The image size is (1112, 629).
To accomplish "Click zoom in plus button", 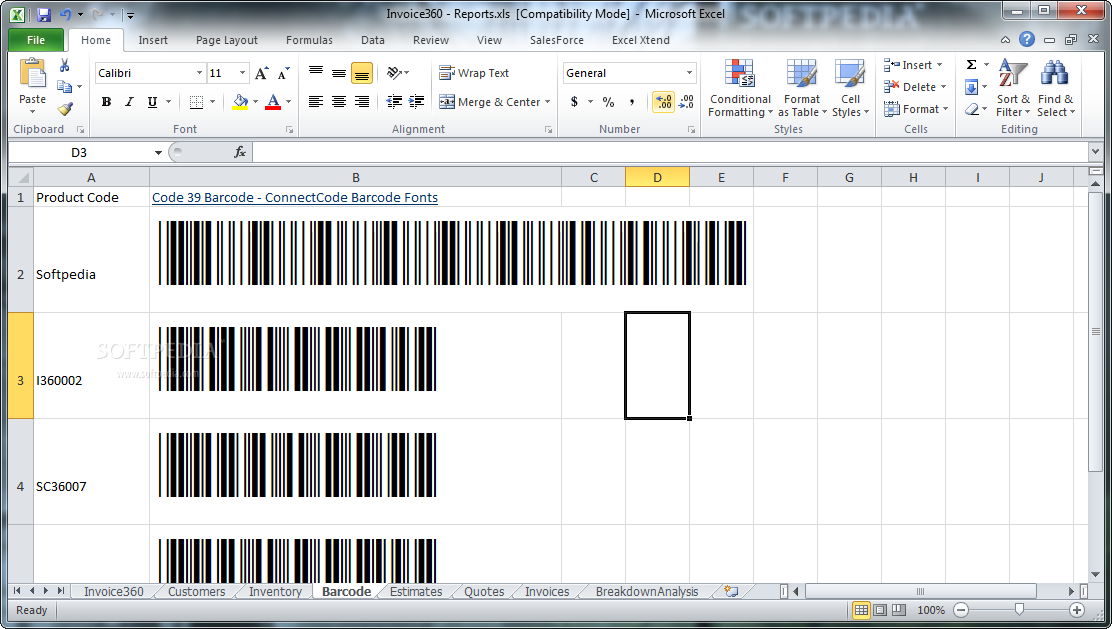I will click(1077, 610).
